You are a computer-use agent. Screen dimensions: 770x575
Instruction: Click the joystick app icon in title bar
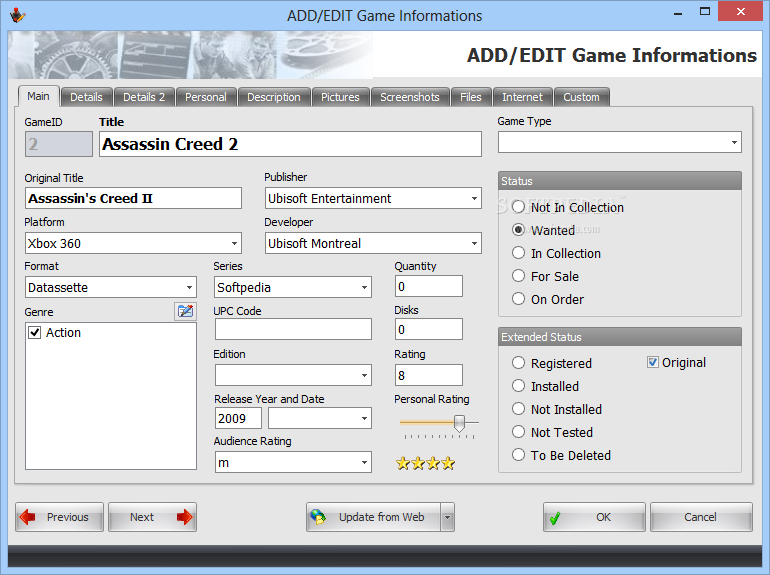click(18, 15)
